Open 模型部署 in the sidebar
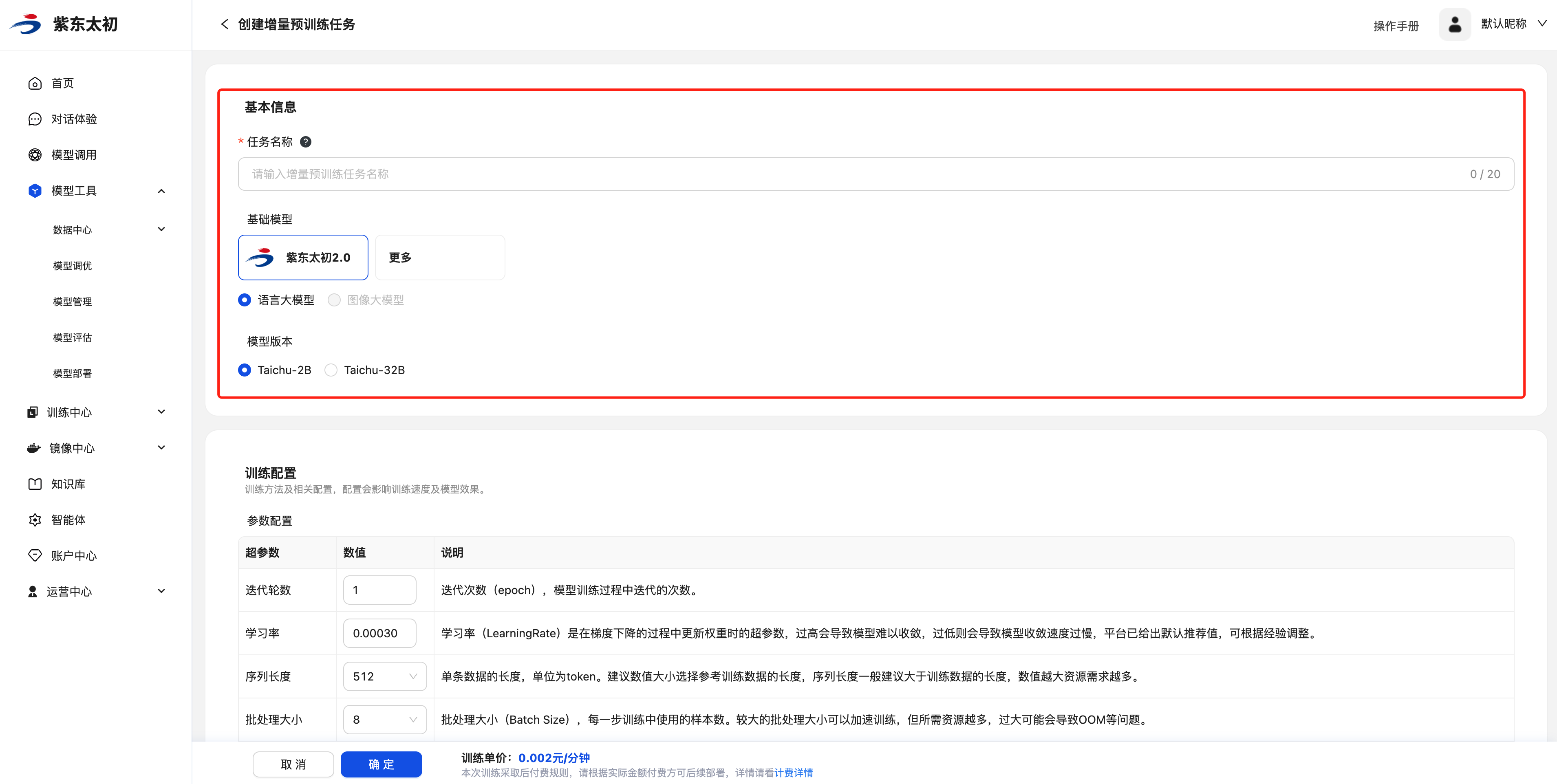Screen dimensions: 1557x784 point(73,374)
